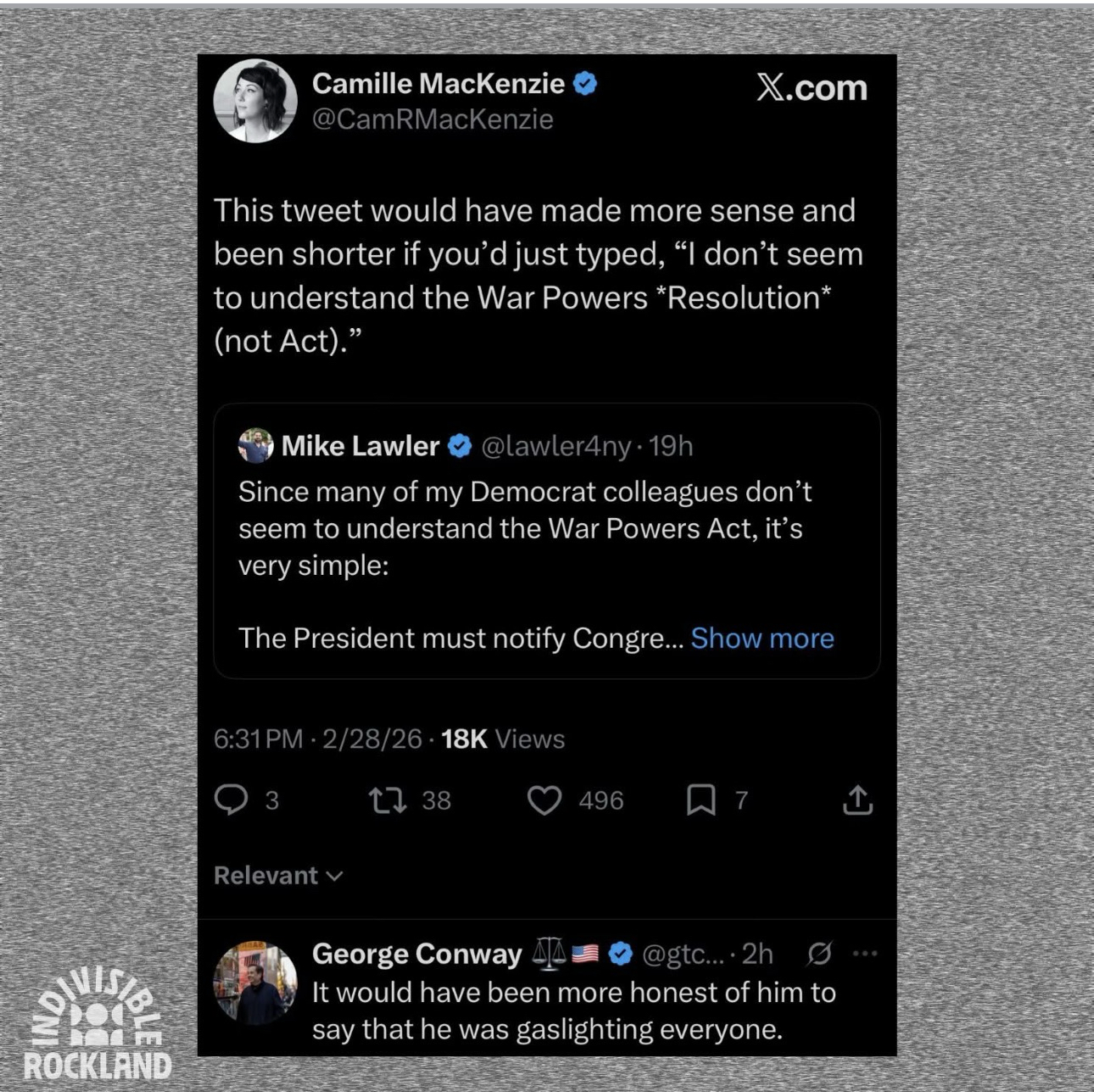Viewport: 1094px width, 1092px height.
Task: Click George Conway's verified badge
Action: 621,954
